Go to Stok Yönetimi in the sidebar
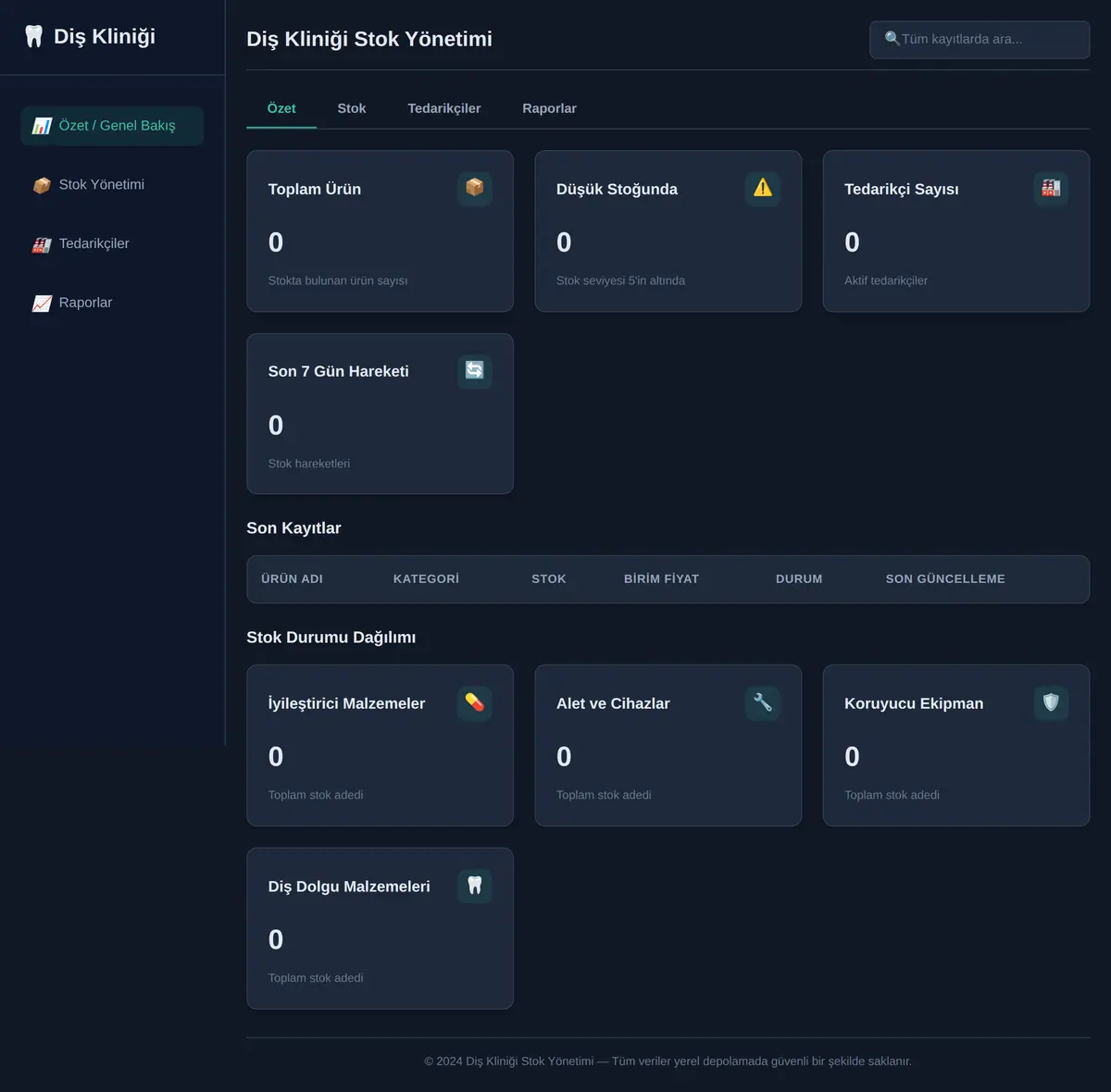Image resolution: width=1111 pixels, height=1092 pixels. click(112, 185)
